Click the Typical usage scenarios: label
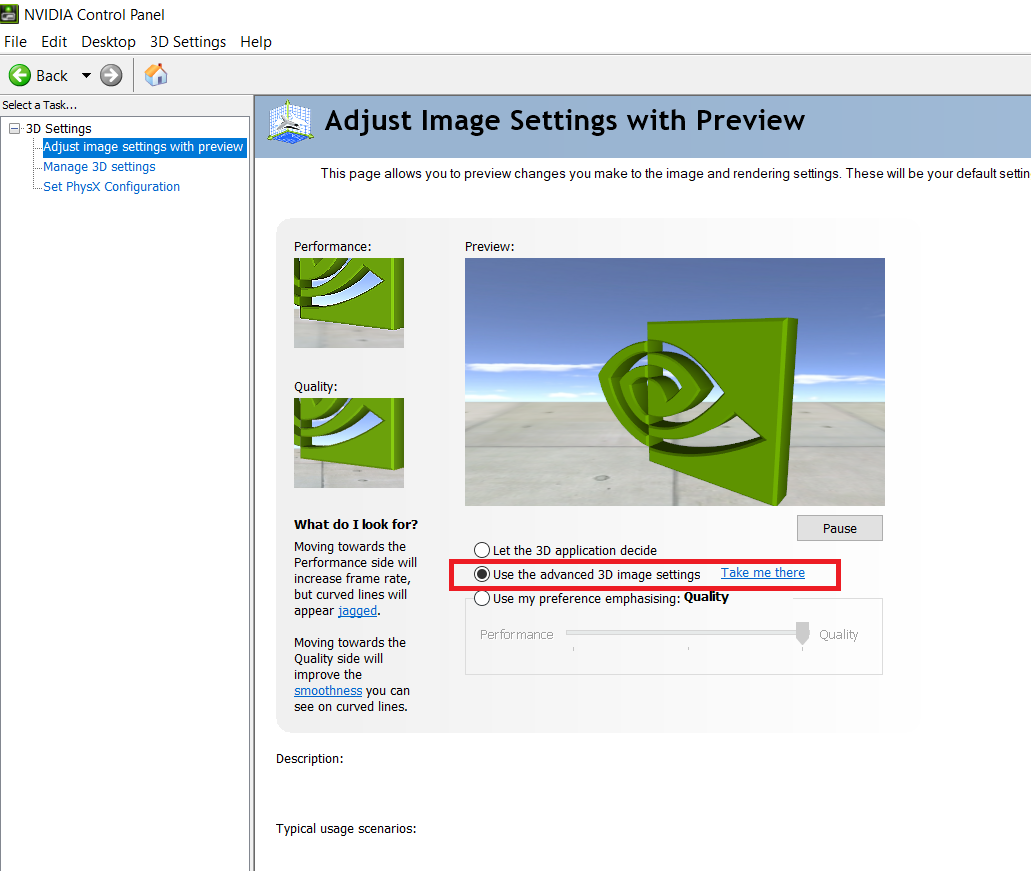This screenshot has width=1031, height=871. tap(346, 829)
